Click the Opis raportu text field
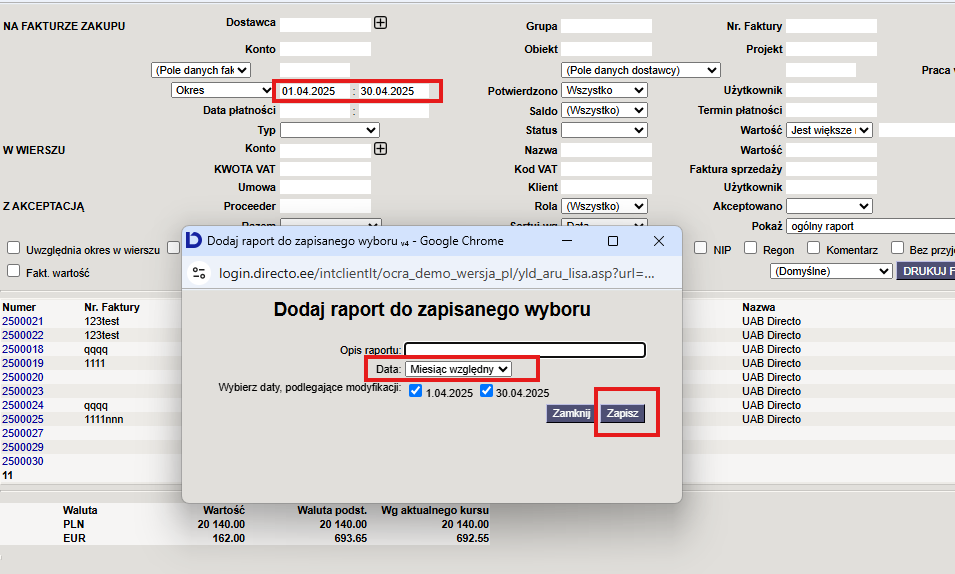Image resolution: width=955 pixels, height=574 pixels. point(525,350)
